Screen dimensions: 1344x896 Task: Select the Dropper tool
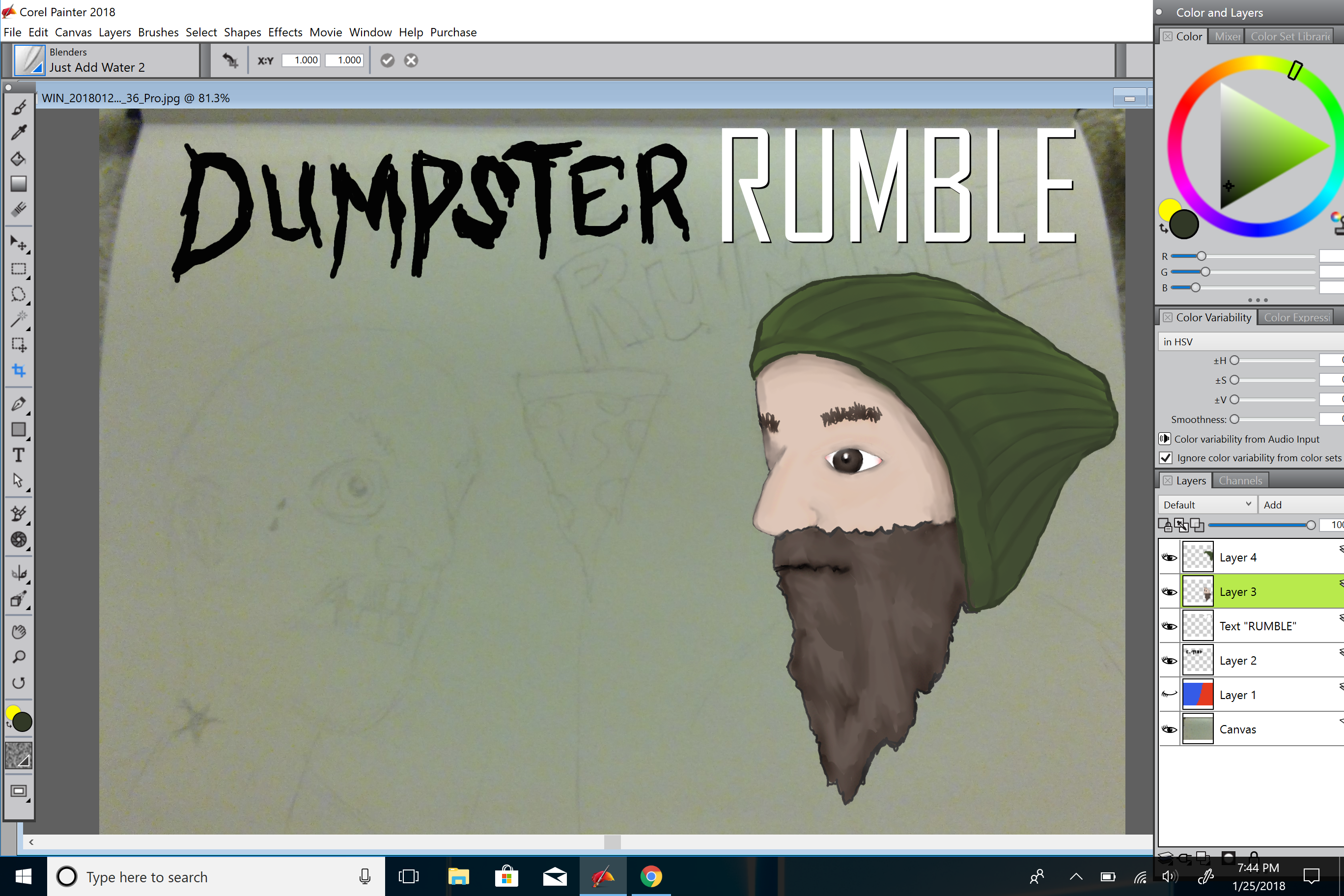18,133
